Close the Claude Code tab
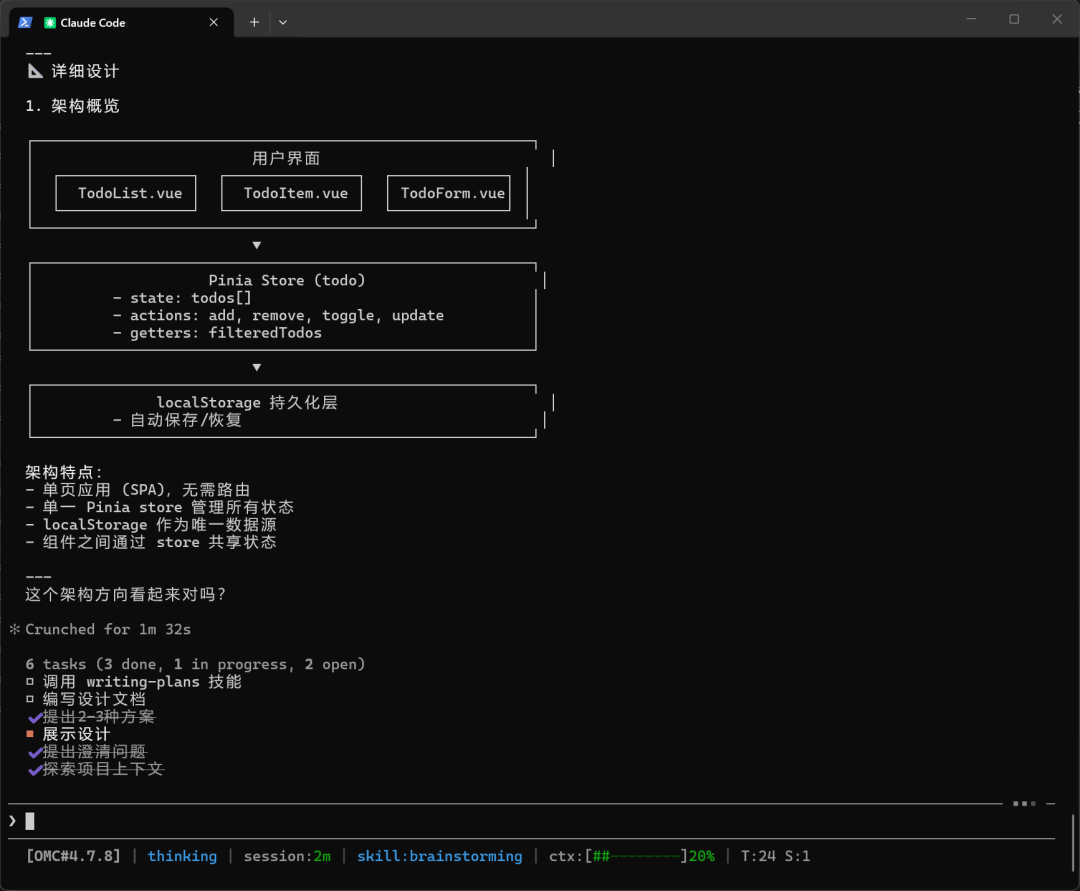This screenshot has height=891, width=1080. tap(214, 22)
